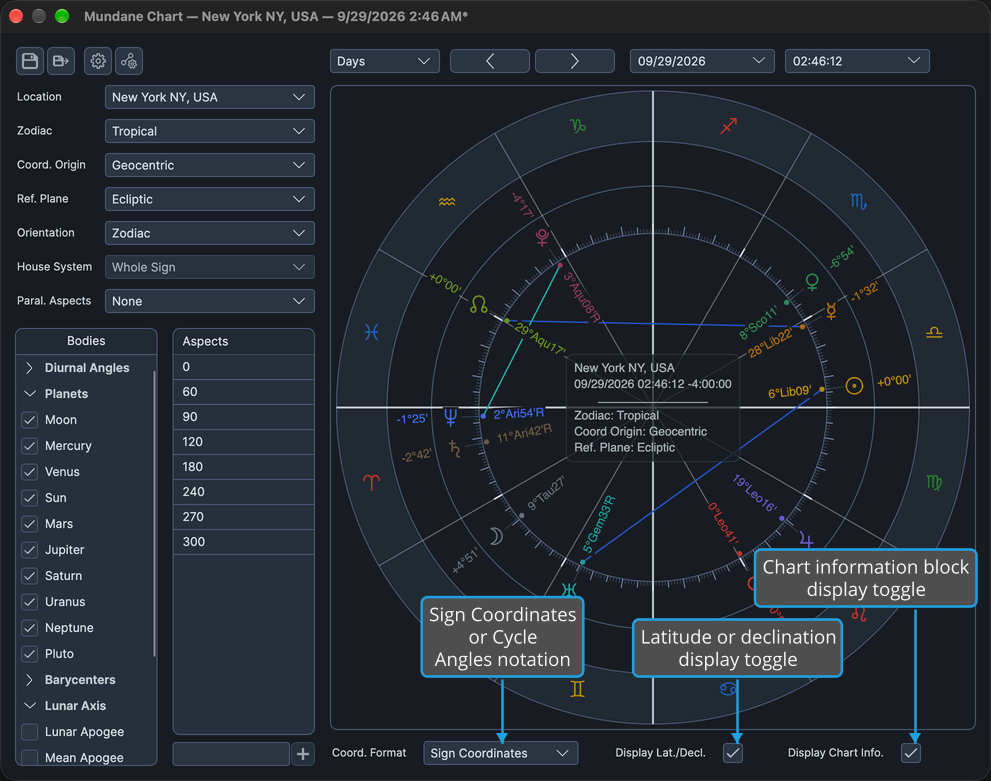Click the Scorpio symbol on the wheel
This screenshot has width=991, height=781.
[858, 202]
